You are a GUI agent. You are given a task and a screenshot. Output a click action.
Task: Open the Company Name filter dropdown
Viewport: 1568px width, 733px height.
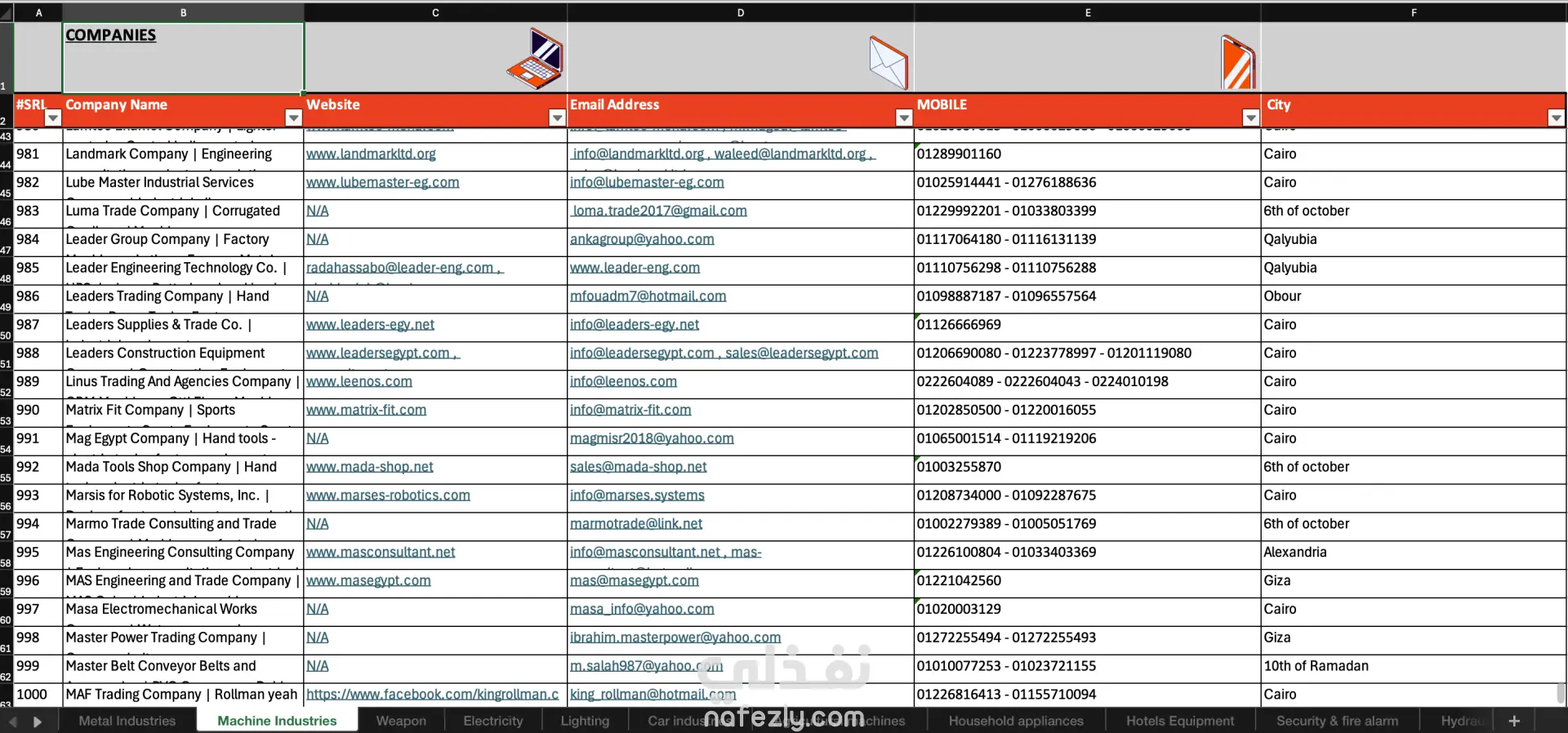click(294, 118)
